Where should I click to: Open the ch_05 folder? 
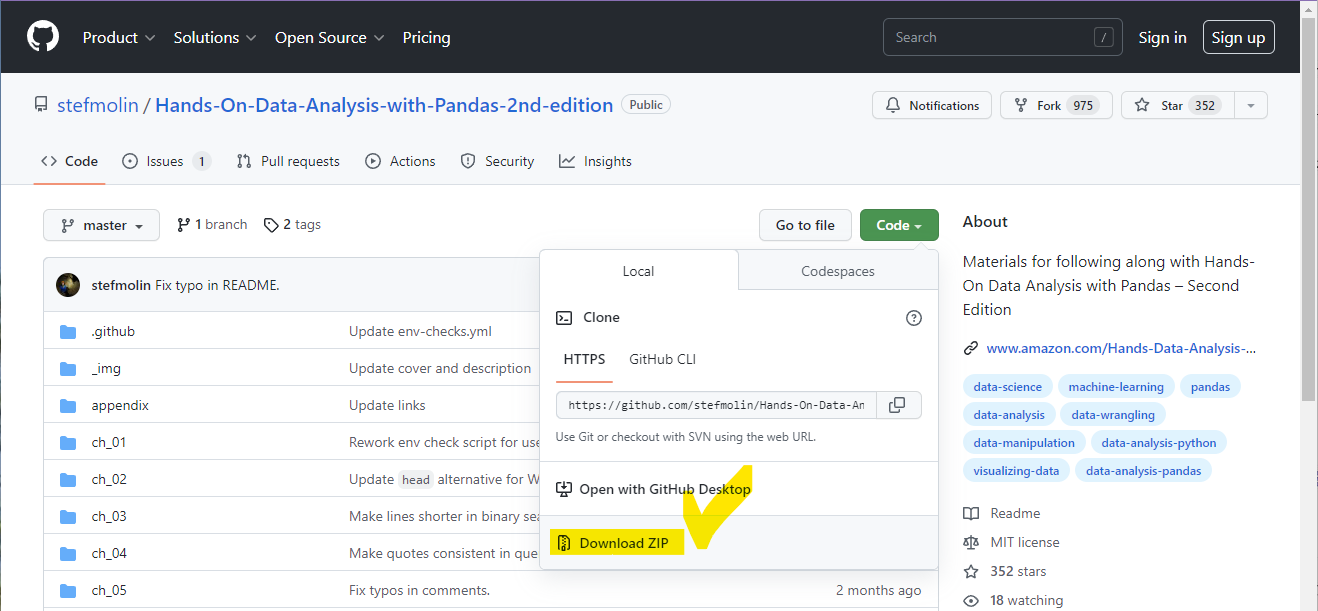(x=109, y=590)
